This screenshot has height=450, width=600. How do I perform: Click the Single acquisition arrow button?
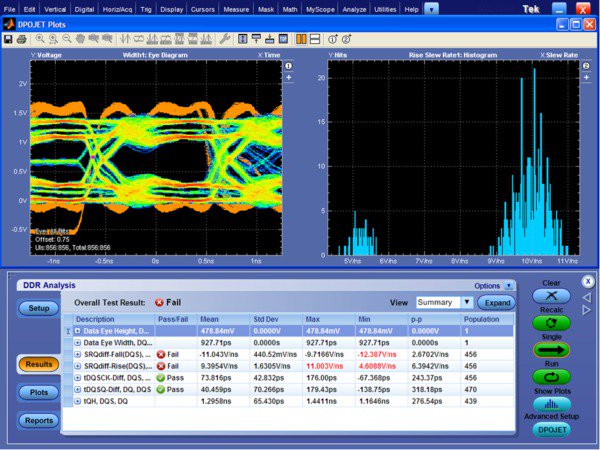coord(551,350)
